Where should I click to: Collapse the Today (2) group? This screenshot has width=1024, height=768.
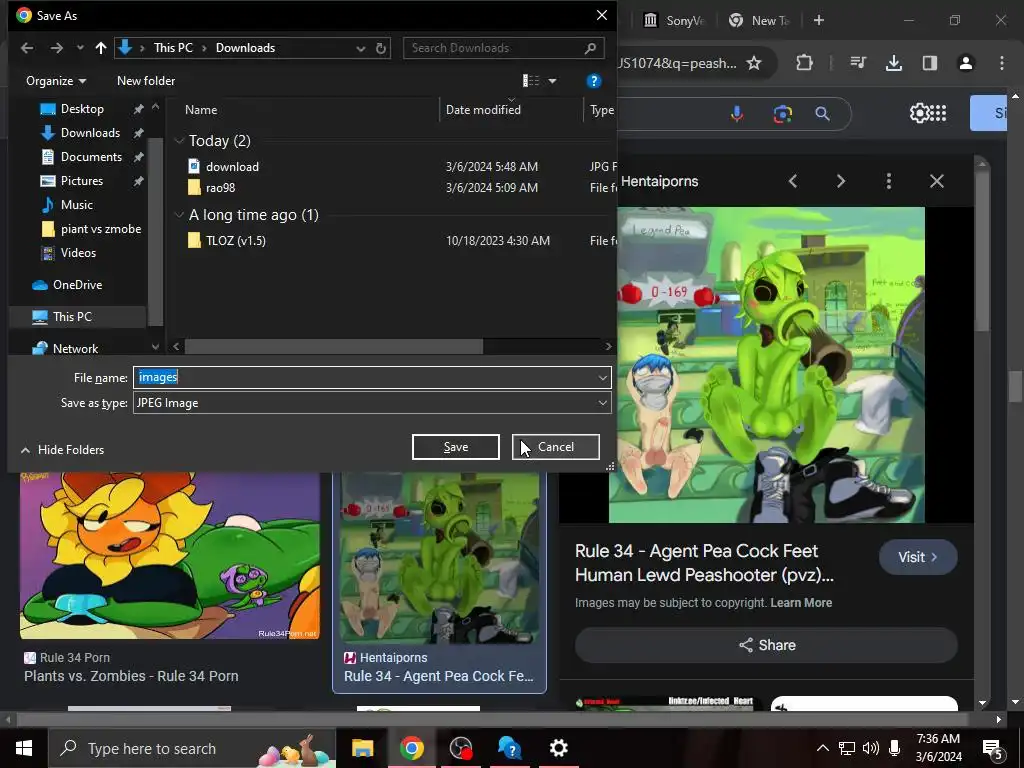coord(179,141)
